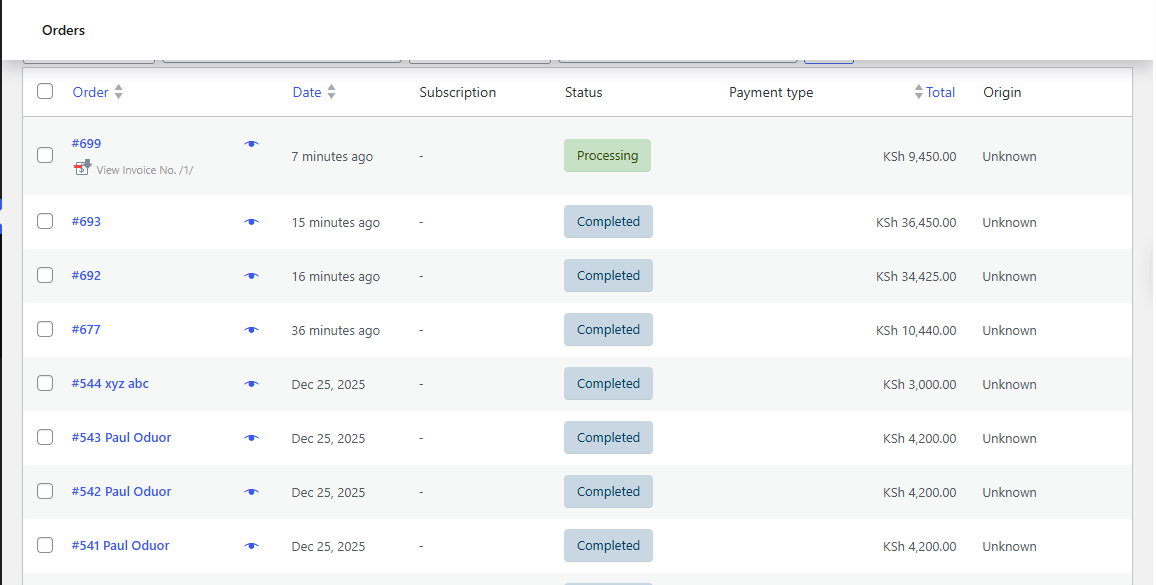This screenshot has width=1156, height=585.
Task: Tick checkbox for order #544 xyz abc
Action: (x=45, y=384)
